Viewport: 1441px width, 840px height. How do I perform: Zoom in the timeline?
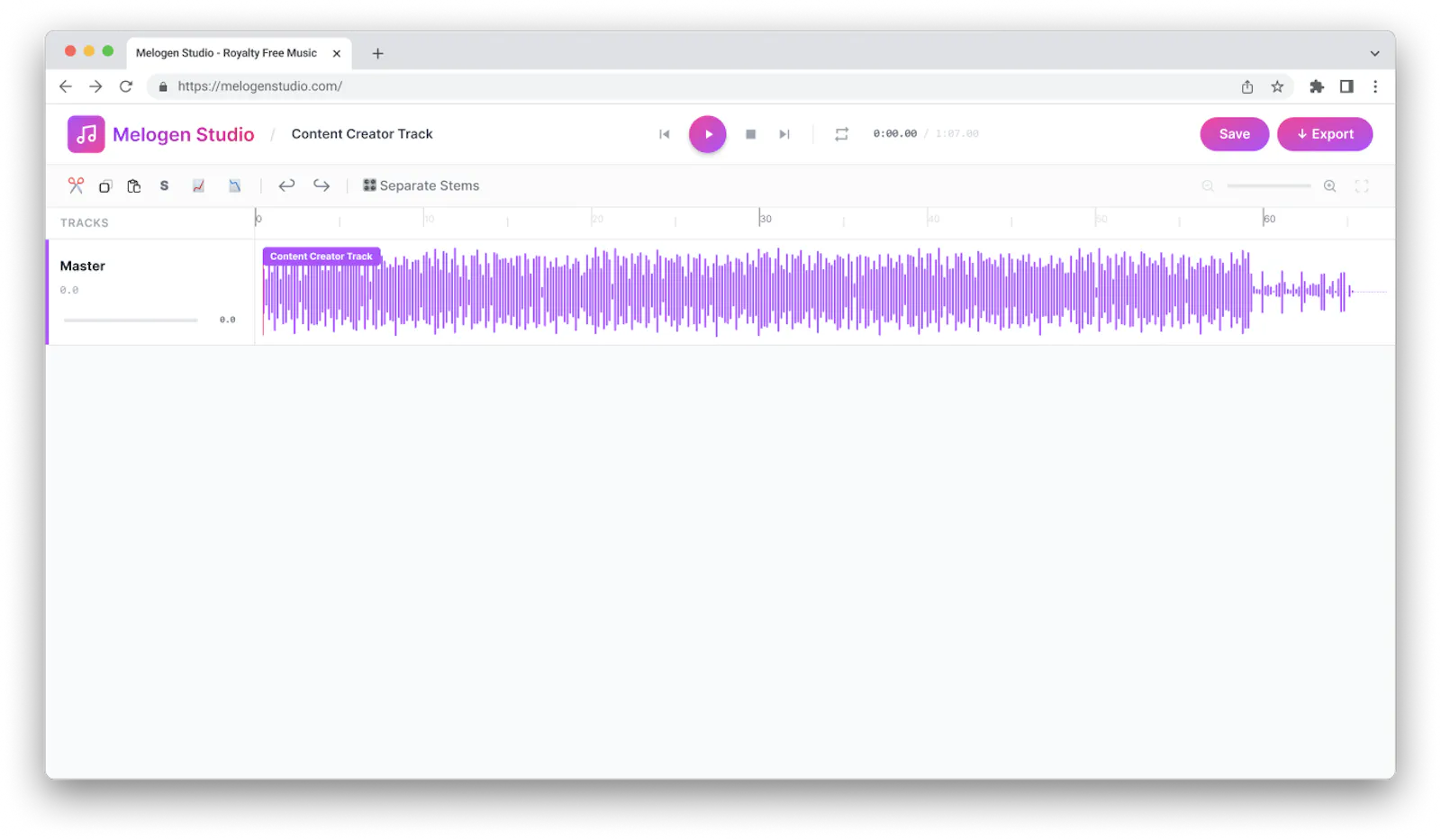1329,186
